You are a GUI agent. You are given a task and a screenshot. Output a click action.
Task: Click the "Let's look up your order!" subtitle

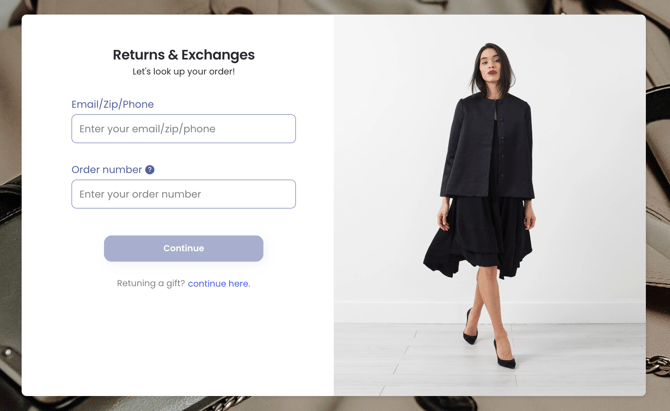[x=183, y=72]
